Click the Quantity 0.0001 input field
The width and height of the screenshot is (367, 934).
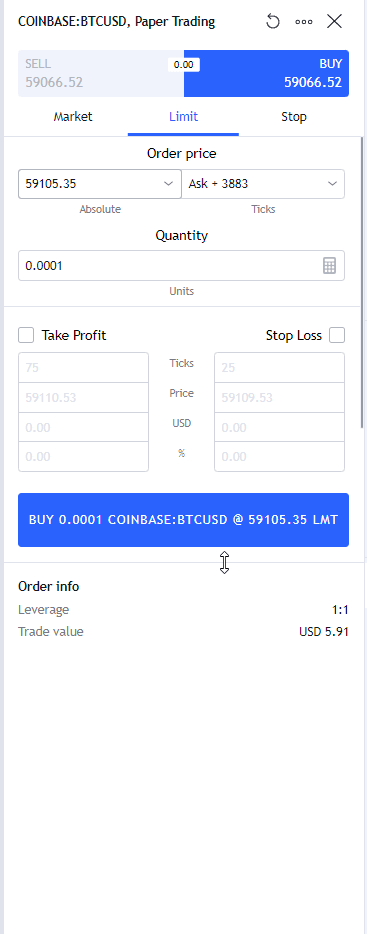(170, 266)
